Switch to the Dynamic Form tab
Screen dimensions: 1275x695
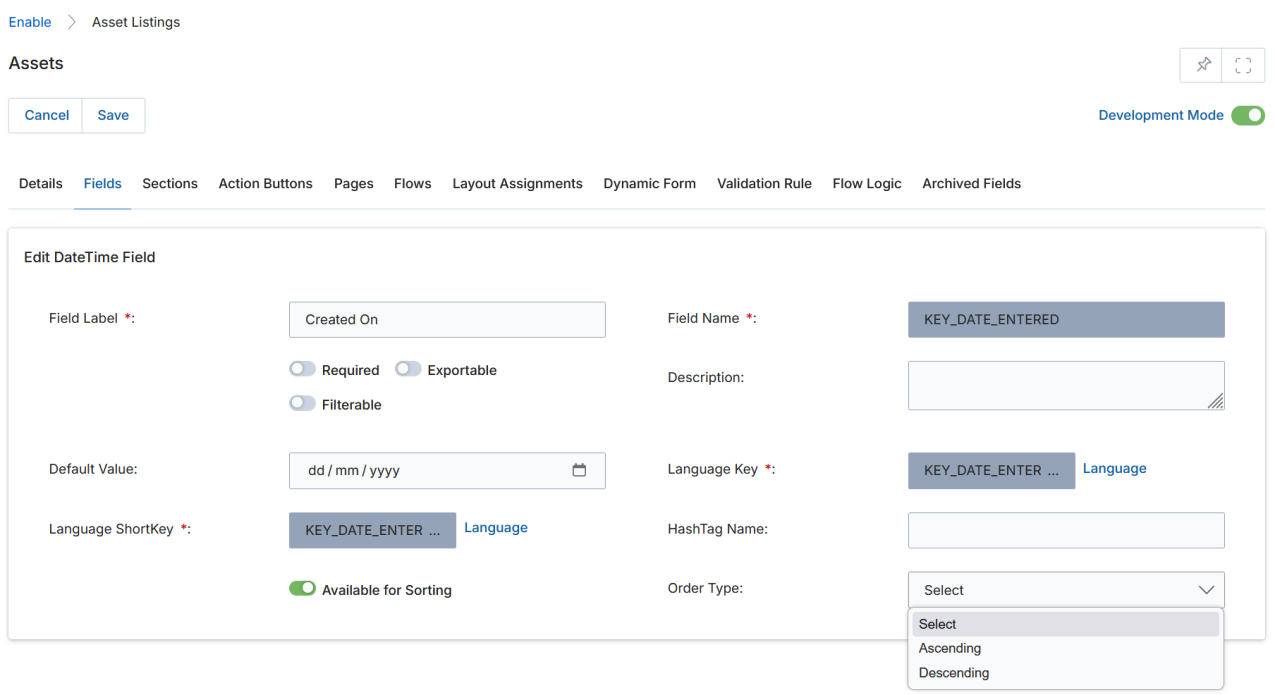point(650,183)
